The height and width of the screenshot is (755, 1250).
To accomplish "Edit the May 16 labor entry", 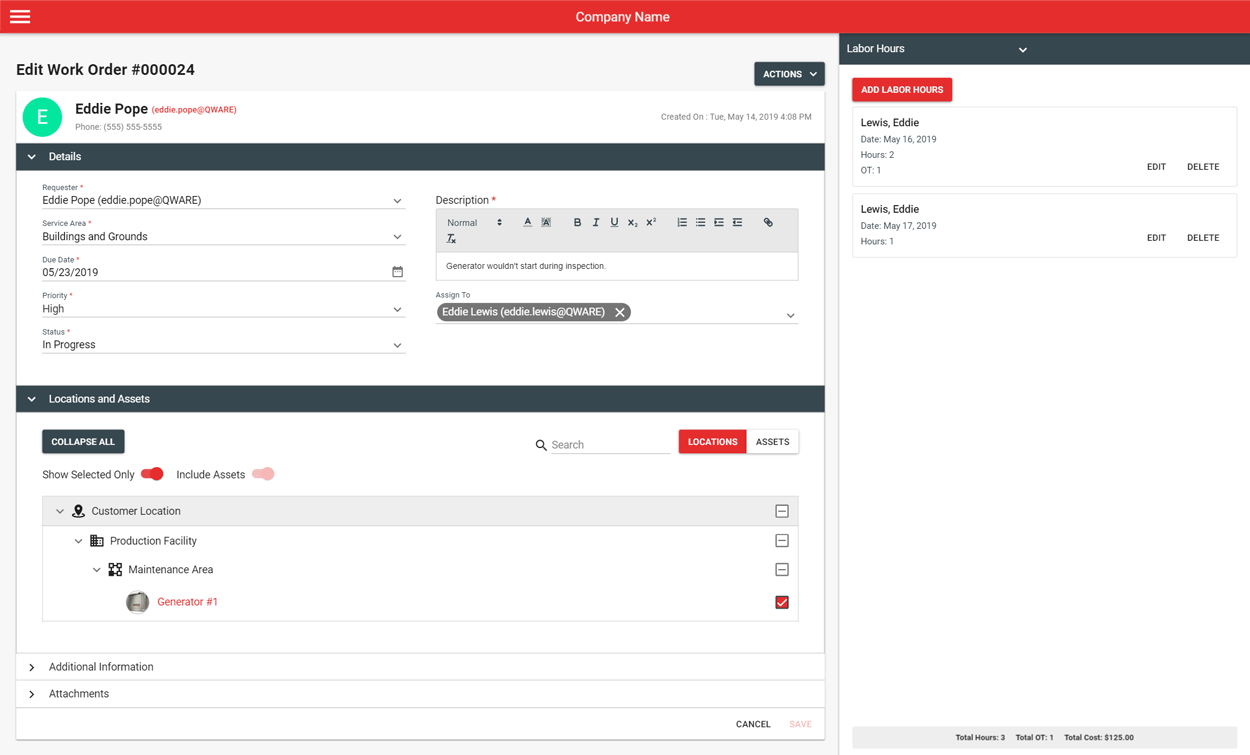I will 1156,167.
